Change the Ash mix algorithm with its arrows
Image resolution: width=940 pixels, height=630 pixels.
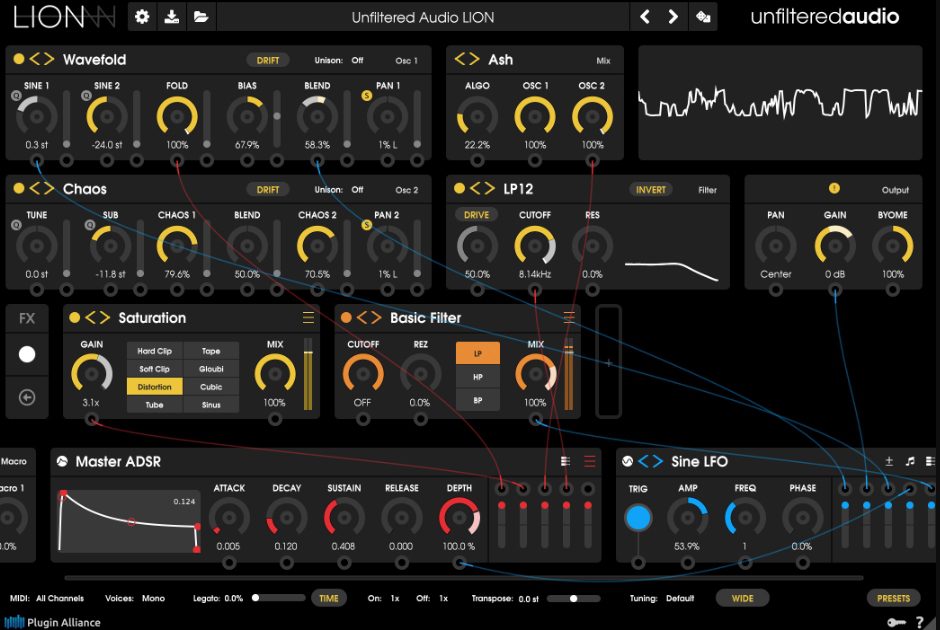(467, 59)
